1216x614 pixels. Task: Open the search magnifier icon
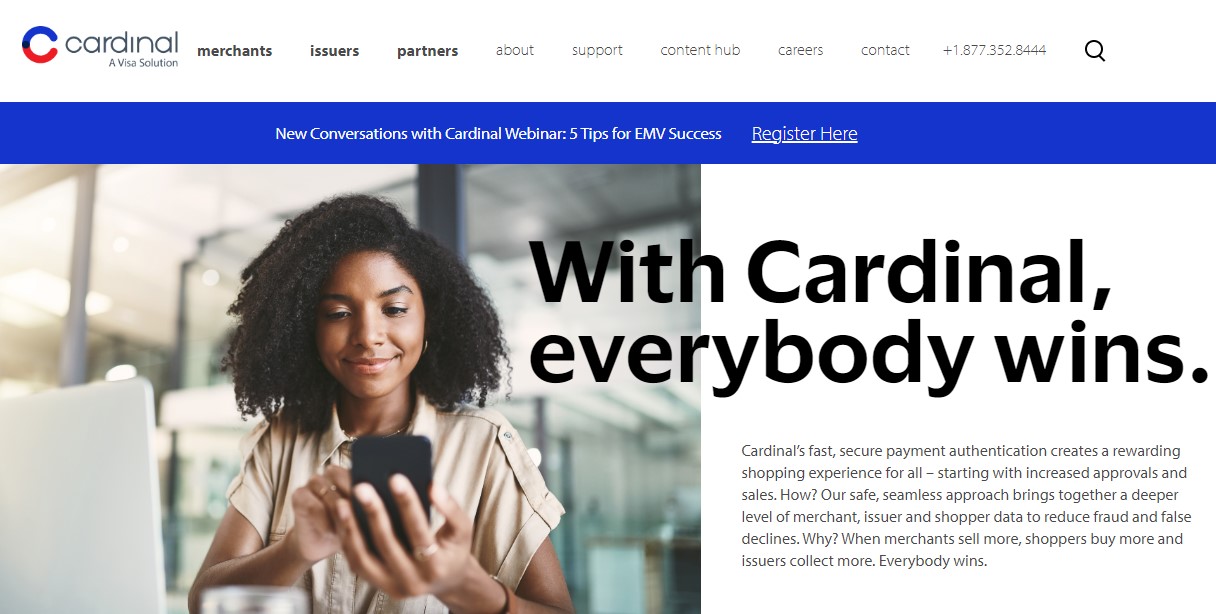[1095, 51]
